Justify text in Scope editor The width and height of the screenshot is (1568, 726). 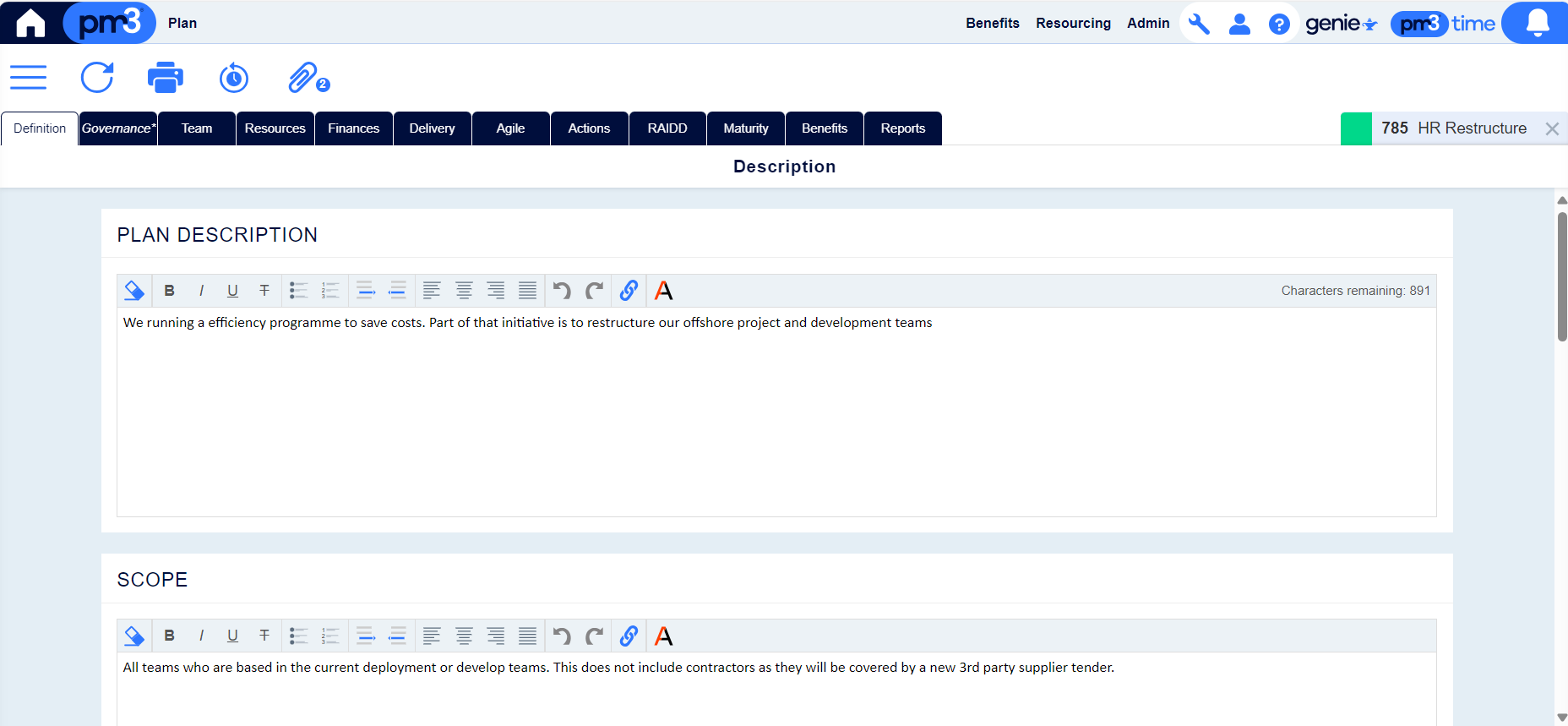[527, 636]
